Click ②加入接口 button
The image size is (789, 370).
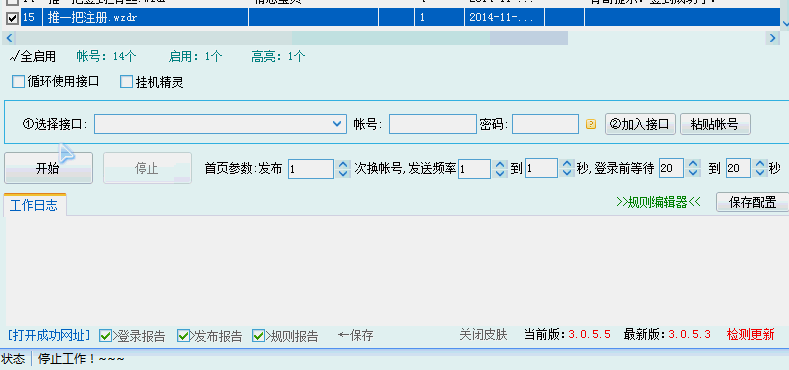click(640, 124)
